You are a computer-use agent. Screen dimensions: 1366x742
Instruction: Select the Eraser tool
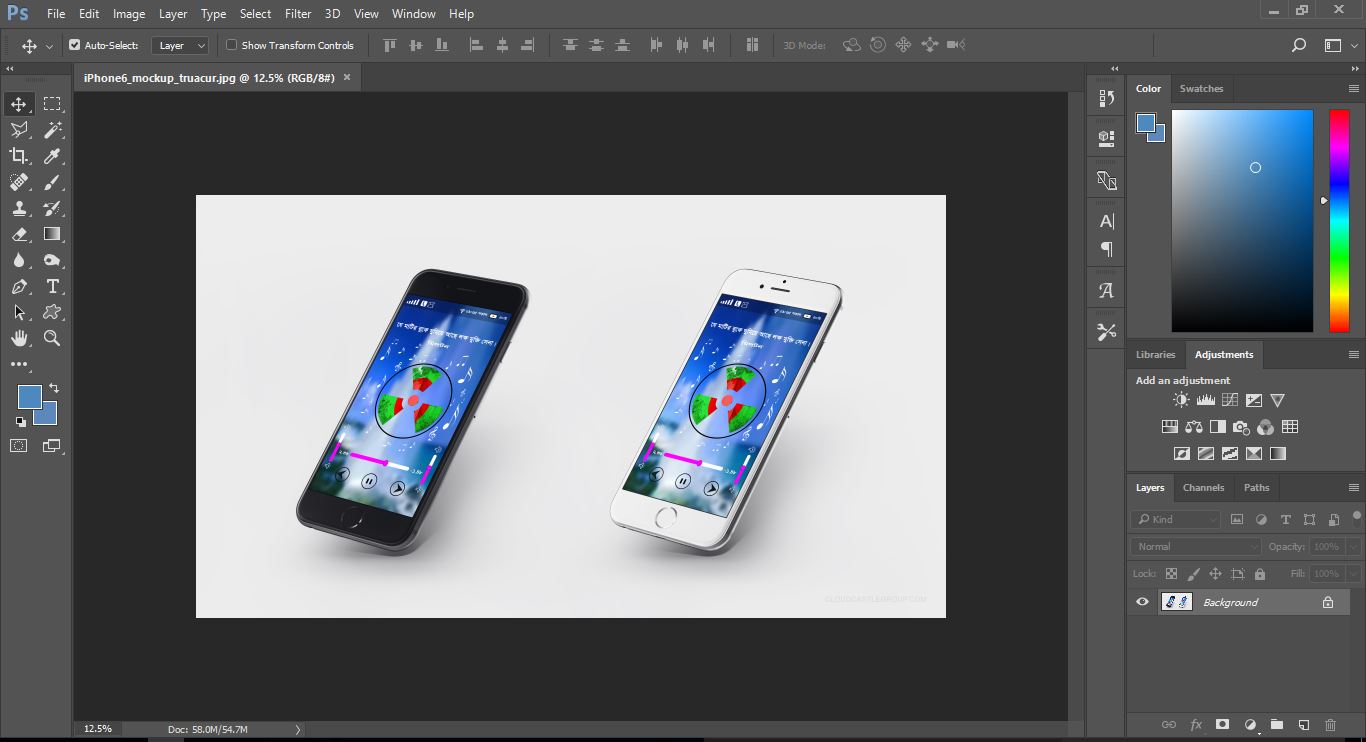coord(19,234)
